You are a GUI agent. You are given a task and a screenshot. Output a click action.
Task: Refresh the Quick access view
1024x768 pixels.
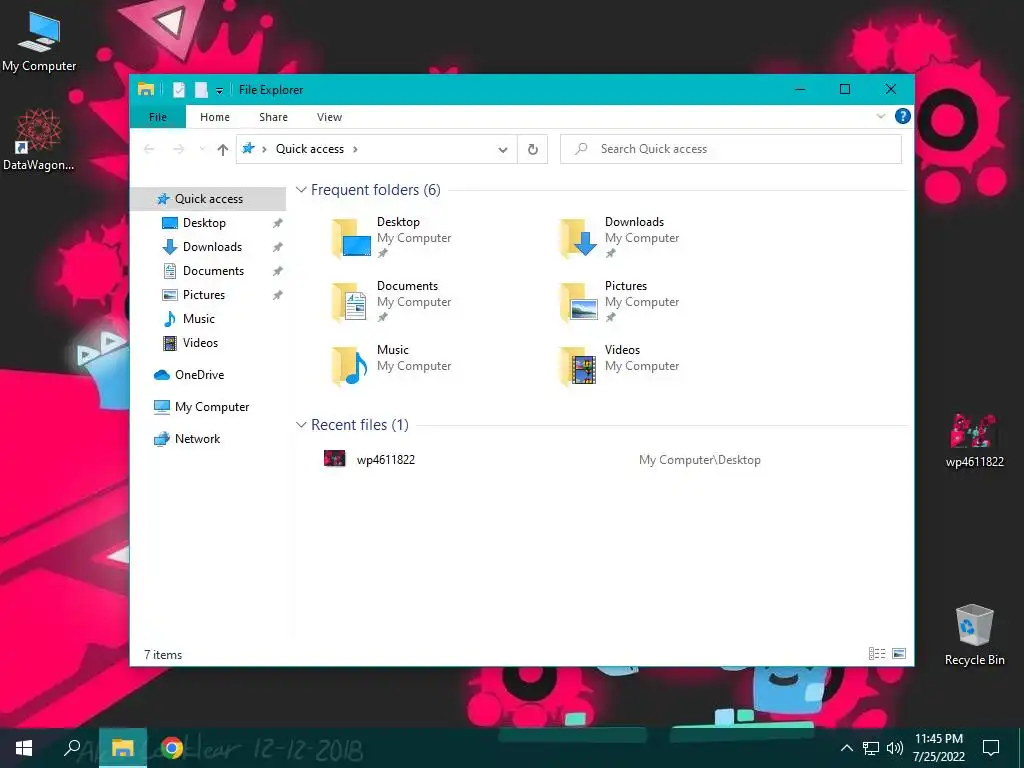tap(532, 149)
